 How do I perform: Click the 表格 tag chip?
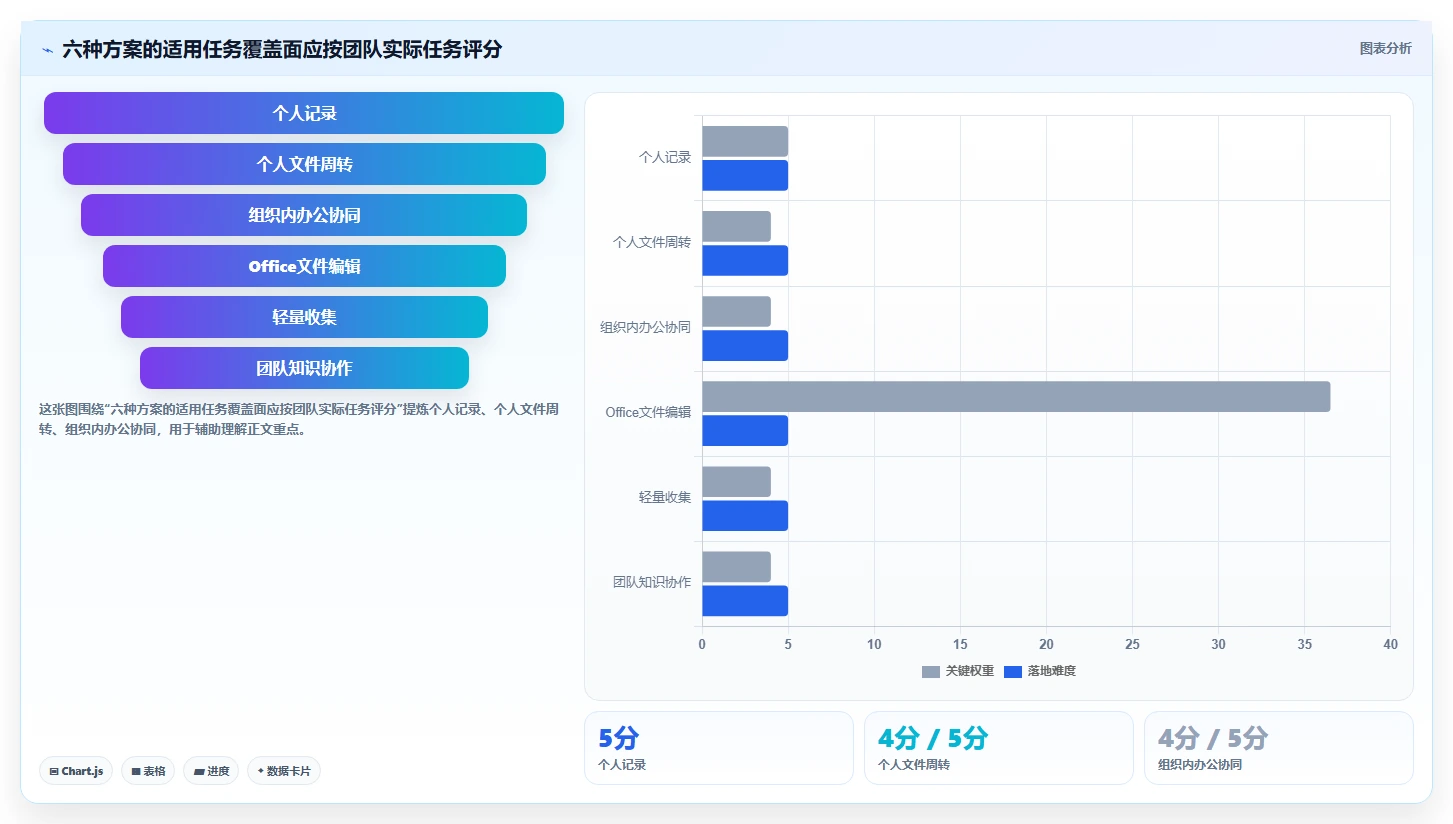click(148, 771)
